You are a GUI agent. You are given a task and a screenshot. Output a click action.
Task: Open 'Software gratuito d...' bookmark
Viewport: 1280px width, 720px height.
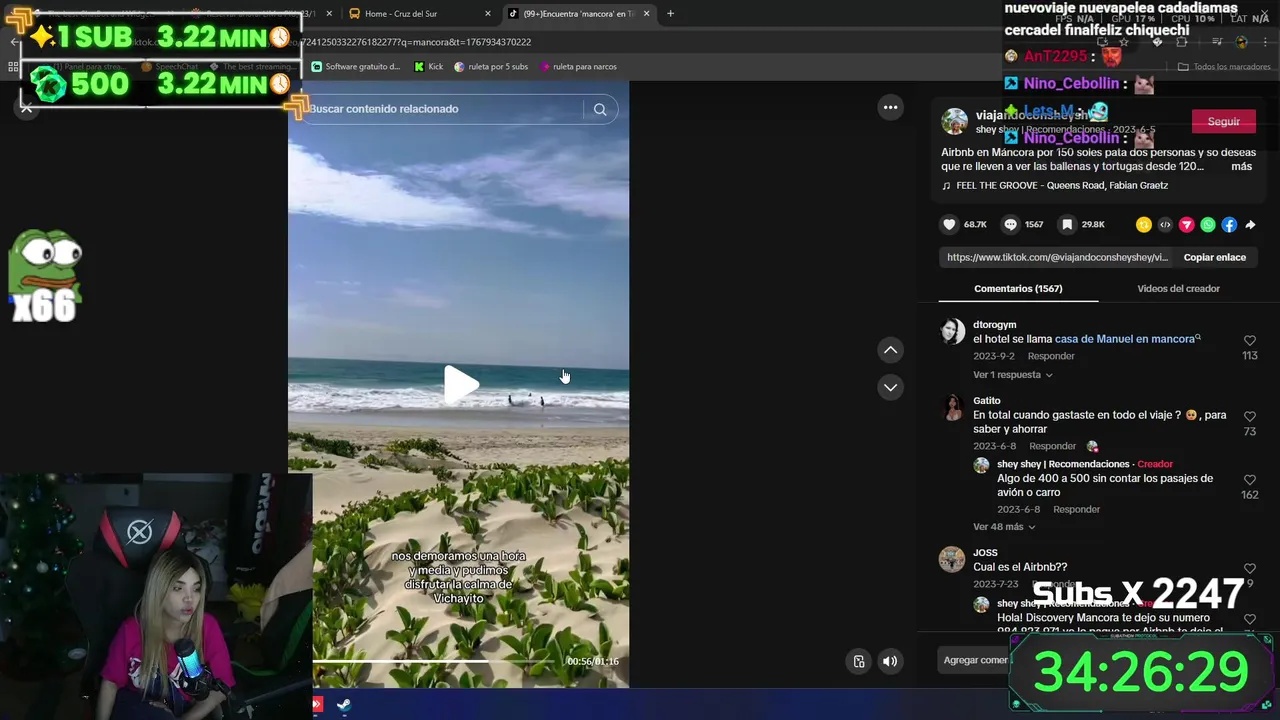pos(356,67)
